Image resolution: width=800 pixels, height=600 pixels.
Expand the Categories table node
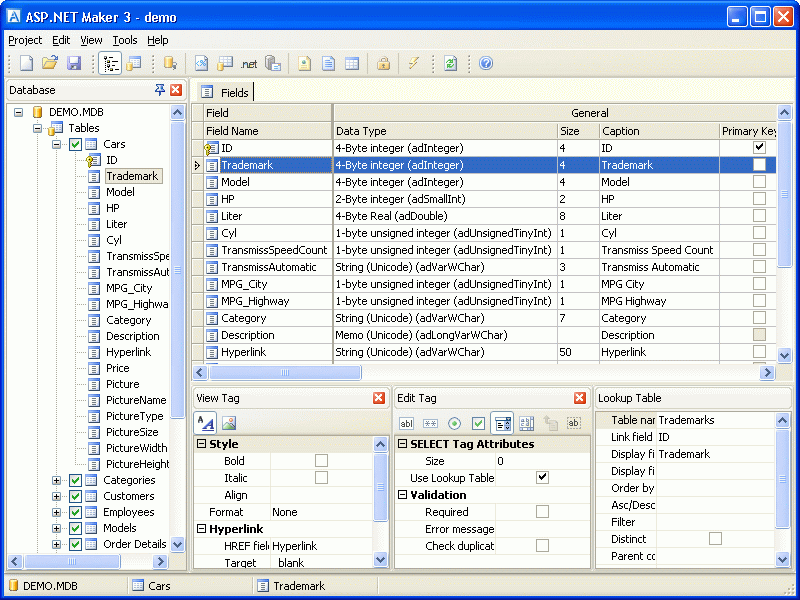click(x=57, y=480)
